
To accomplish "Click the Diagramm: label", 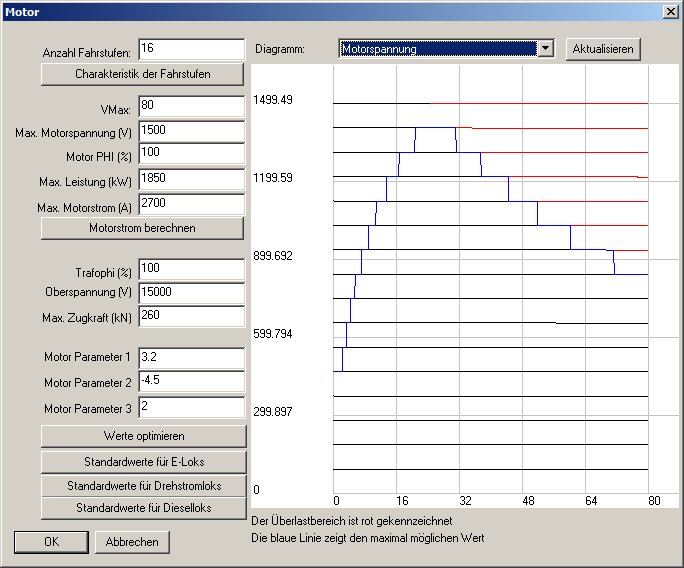I will point(280,50).
